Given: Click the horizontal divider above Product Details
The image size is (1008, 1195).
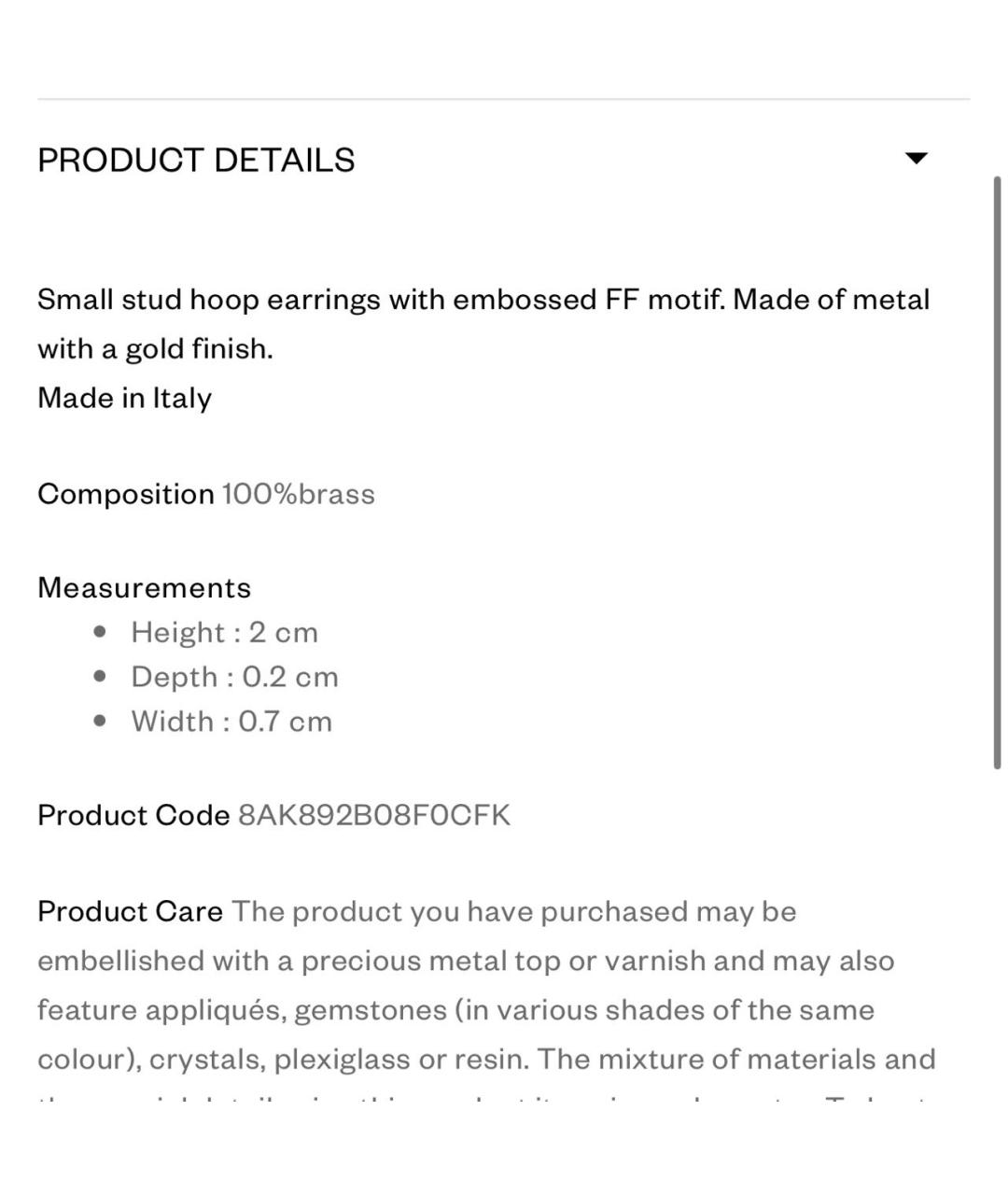Looking at the screenshot, I should pyautogui.click(x=504, y=98).
